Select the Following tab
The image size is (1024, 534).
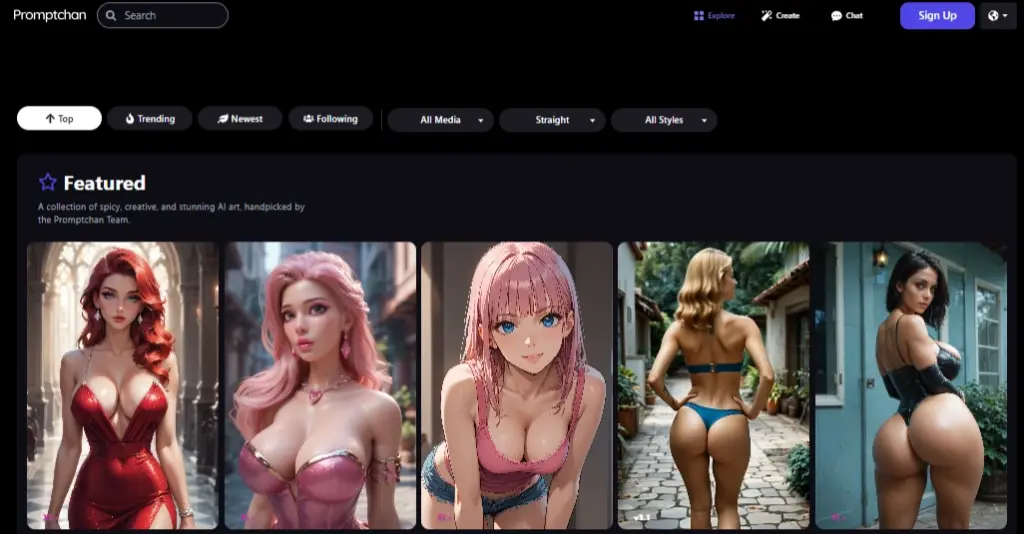[x=330, y=119]
